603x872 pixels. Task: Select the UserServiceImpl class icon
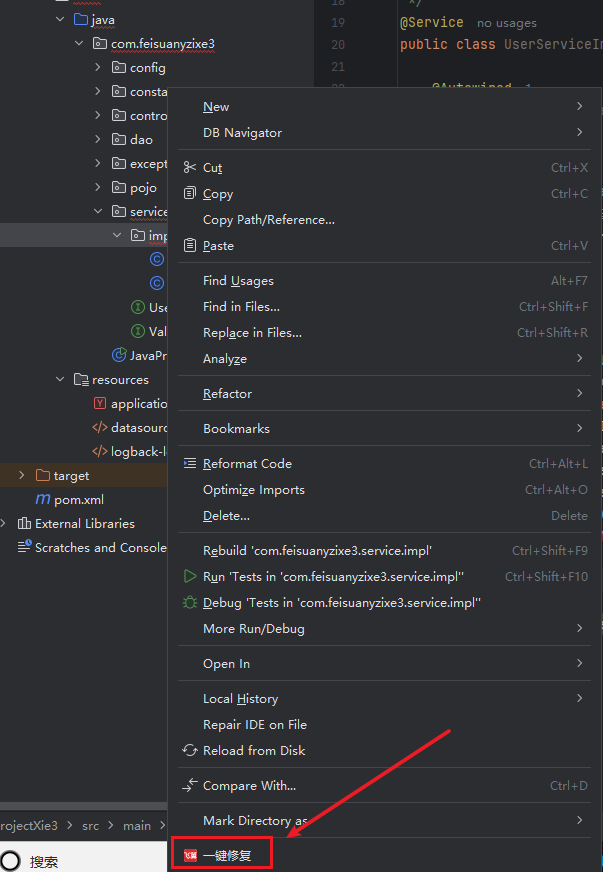(x=156, y=258)
